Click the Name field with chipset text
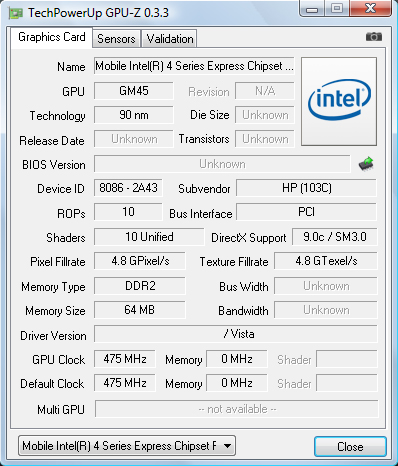Screen dimensions: 398x466 tap(194, 66)
